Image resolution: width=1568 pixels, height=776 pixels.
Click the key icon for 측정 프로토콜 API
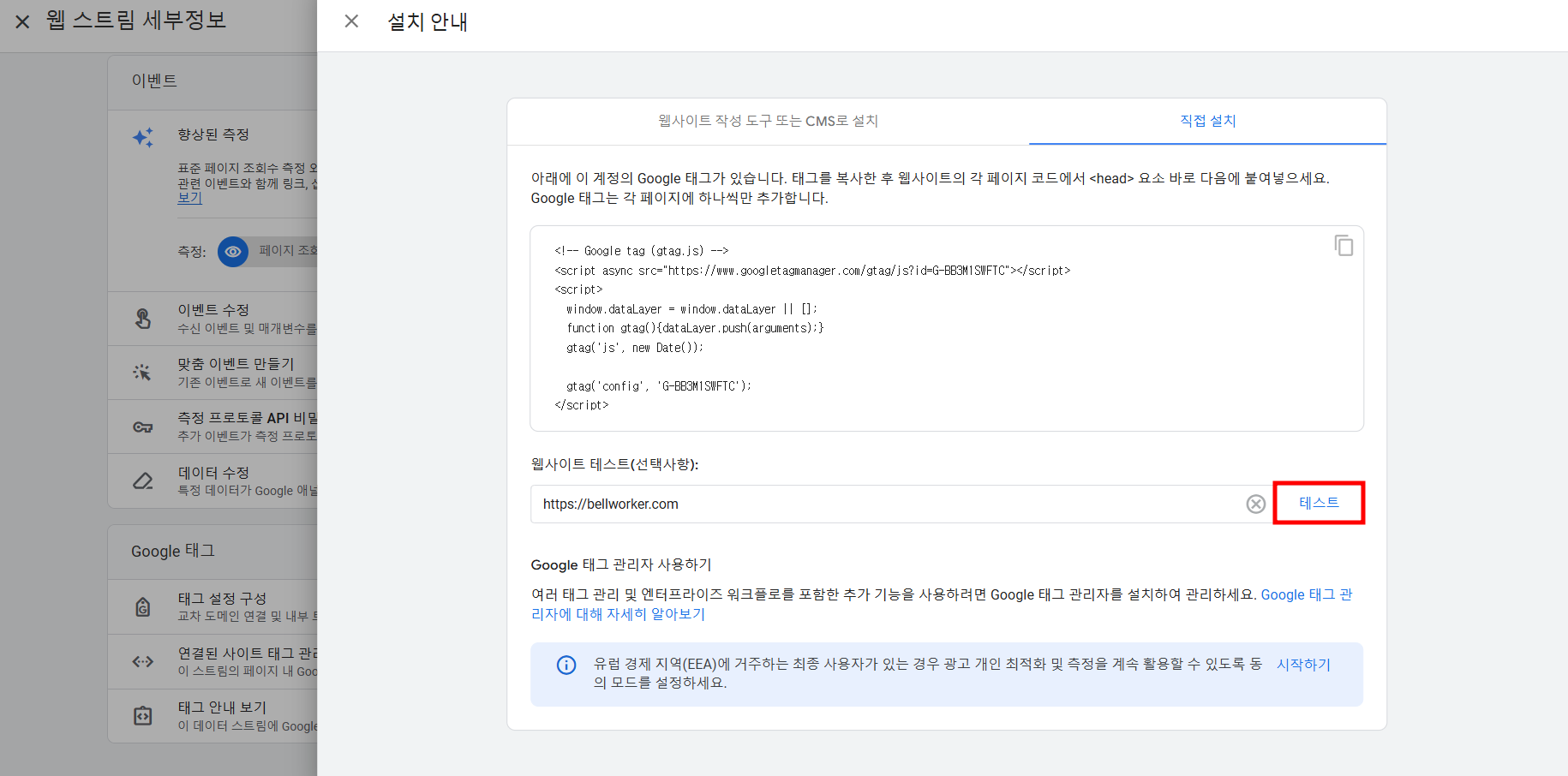pos(143,427)
